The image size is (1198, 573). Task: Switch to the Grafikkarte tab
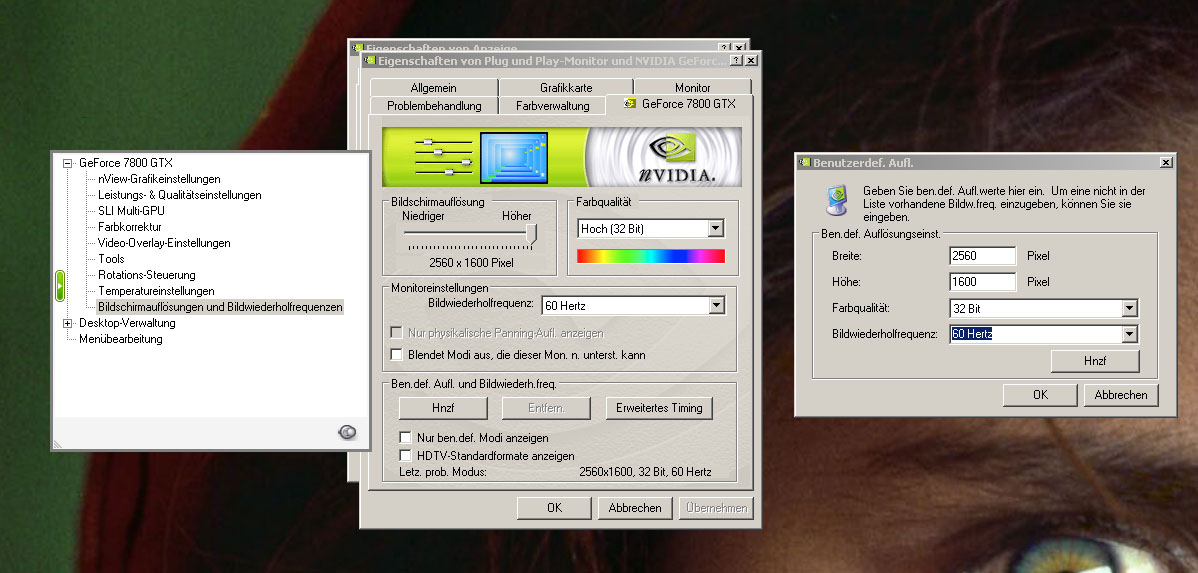tap(566, 88)
